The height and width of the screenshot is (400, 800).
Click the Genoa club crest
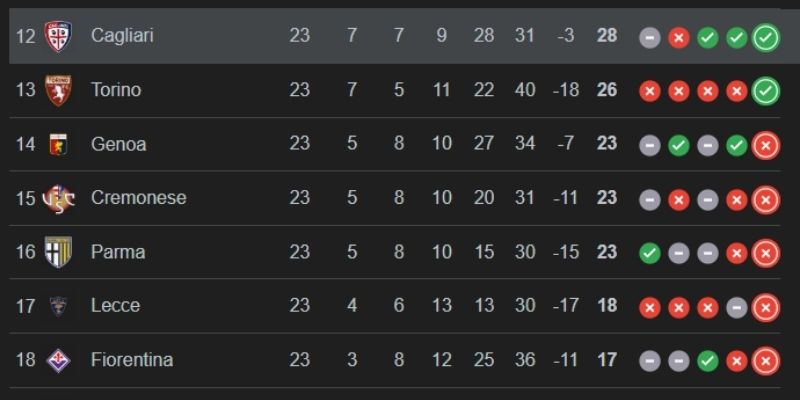(58, 144)
